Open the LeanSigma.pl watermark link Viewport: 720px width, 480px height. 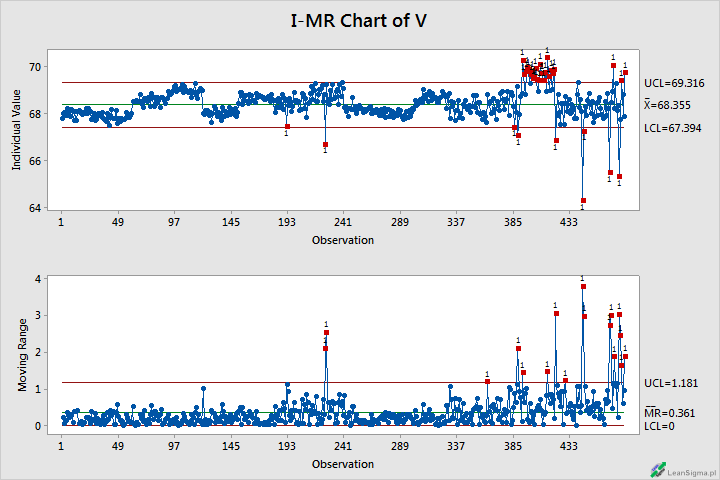pyautogui.click(x=690, y=469)
